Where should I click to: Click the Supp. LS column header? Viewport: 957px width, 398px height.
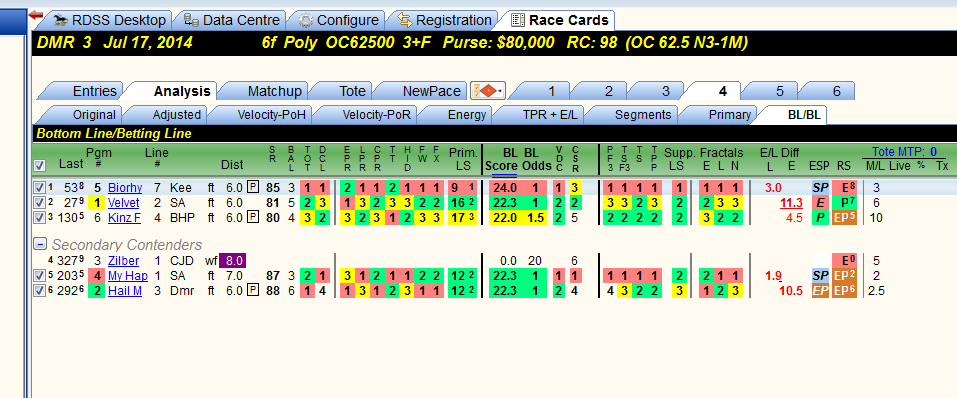[678, 159]
